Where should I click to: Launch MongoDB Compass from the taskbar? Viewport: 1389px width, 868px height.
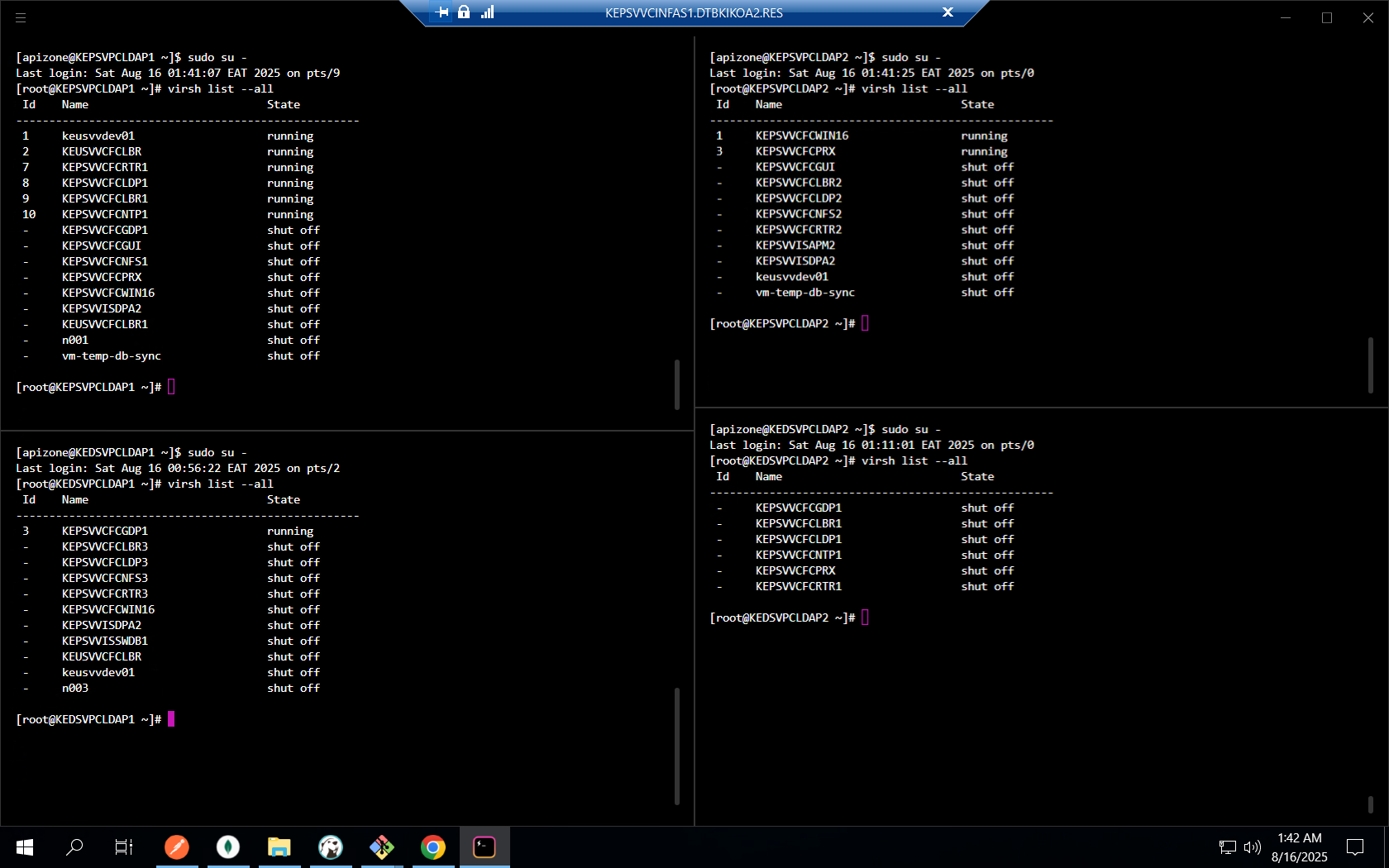point(227,847)
